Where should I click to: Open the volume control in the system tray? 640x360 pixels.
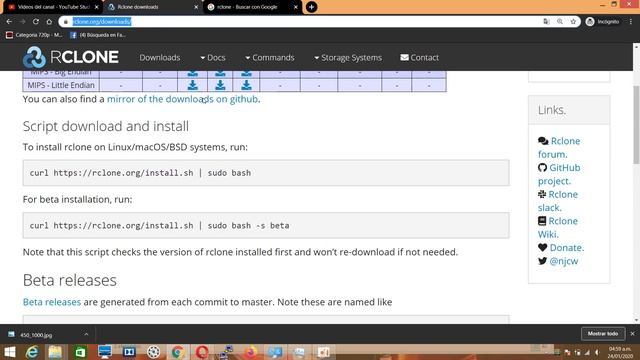point(598,352)
